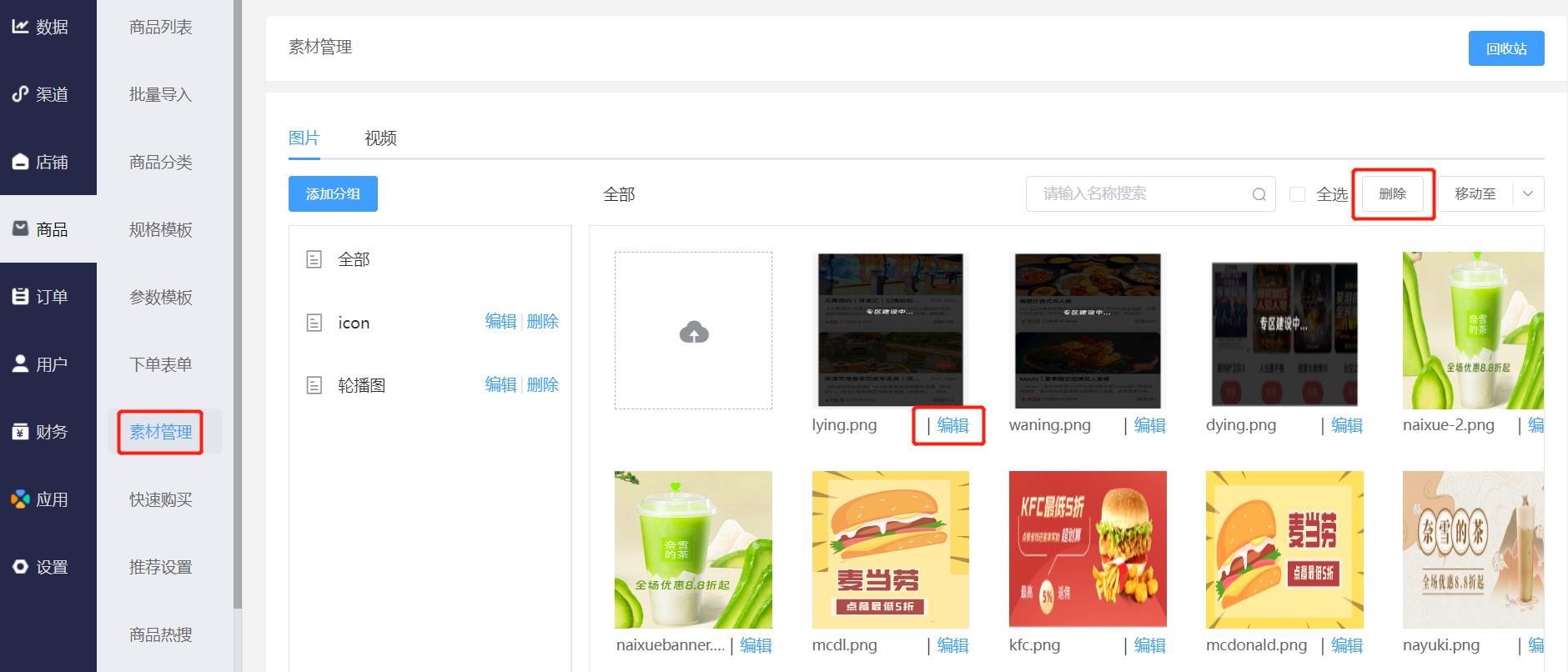Edit the 轮播图 group
This screenshot has height=672, width=1568.
500,384
